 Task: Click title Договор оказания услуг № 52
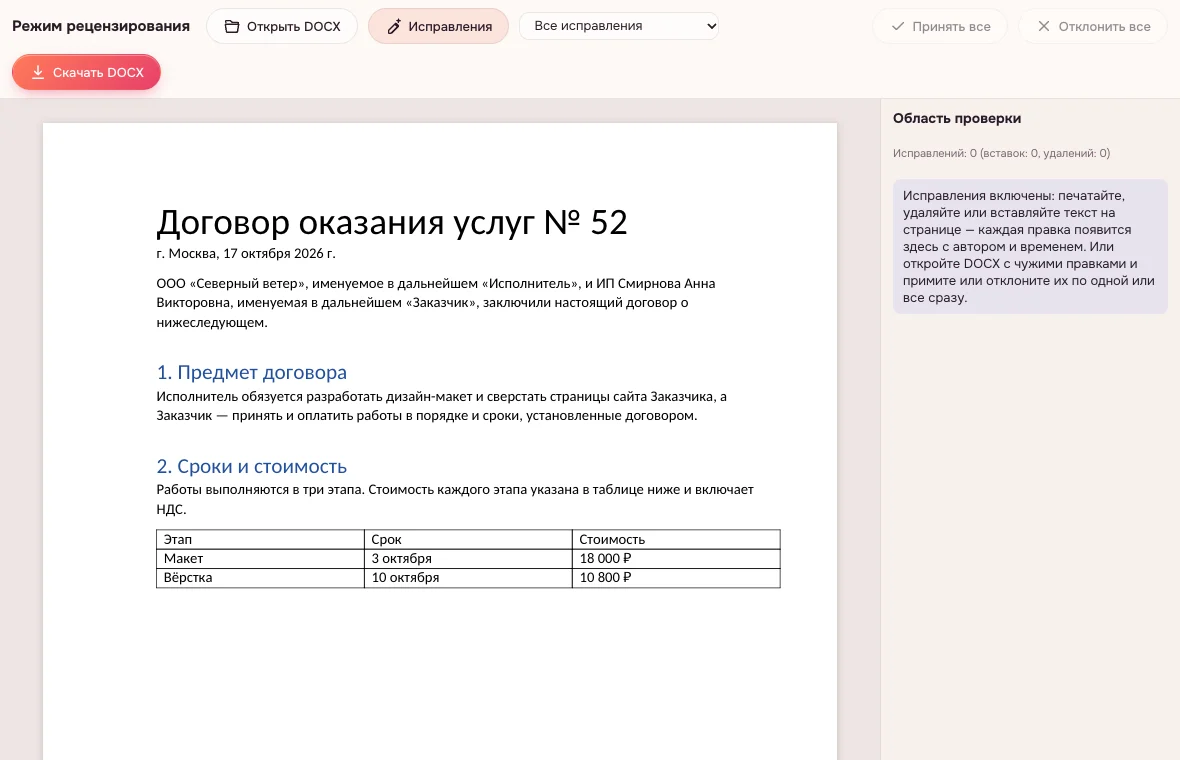(391, 222)
